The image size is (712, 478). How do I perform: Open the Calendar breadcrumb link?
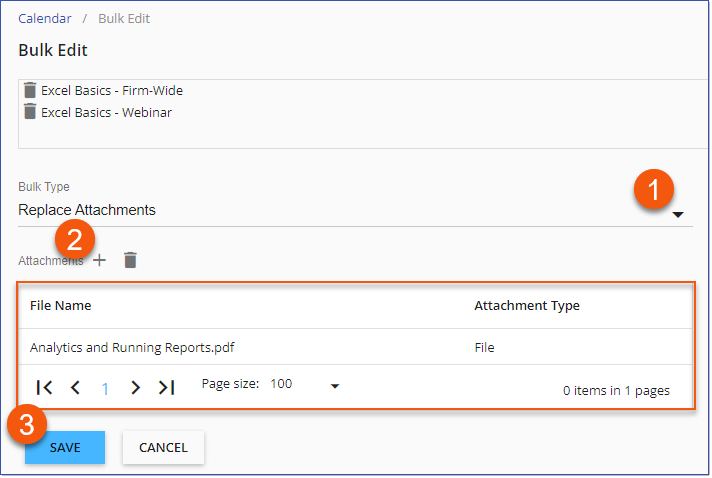pos(45,19)
